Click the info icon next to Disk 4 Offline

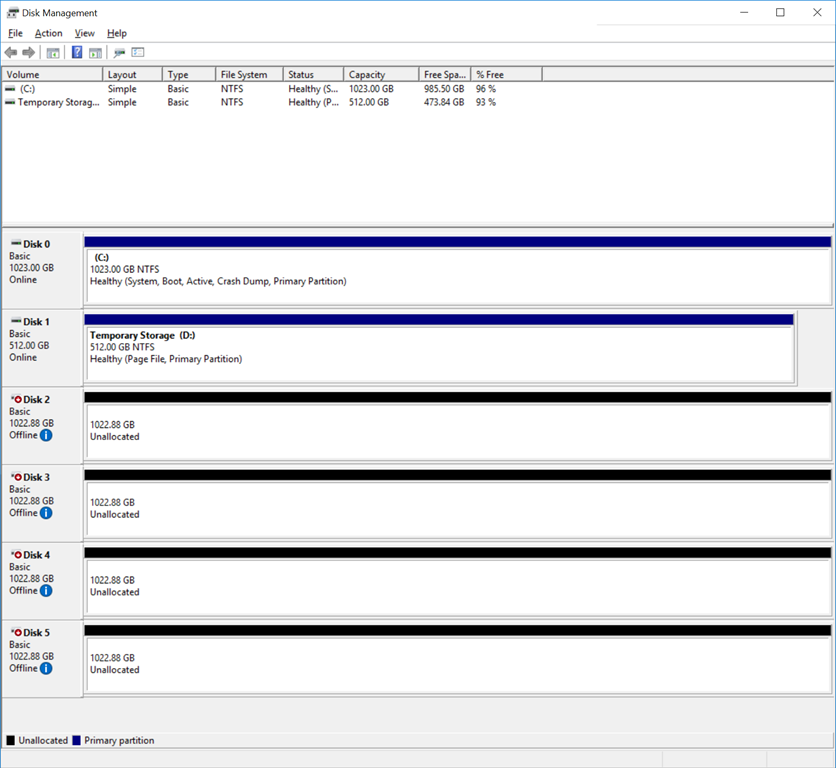coord(46,591)
